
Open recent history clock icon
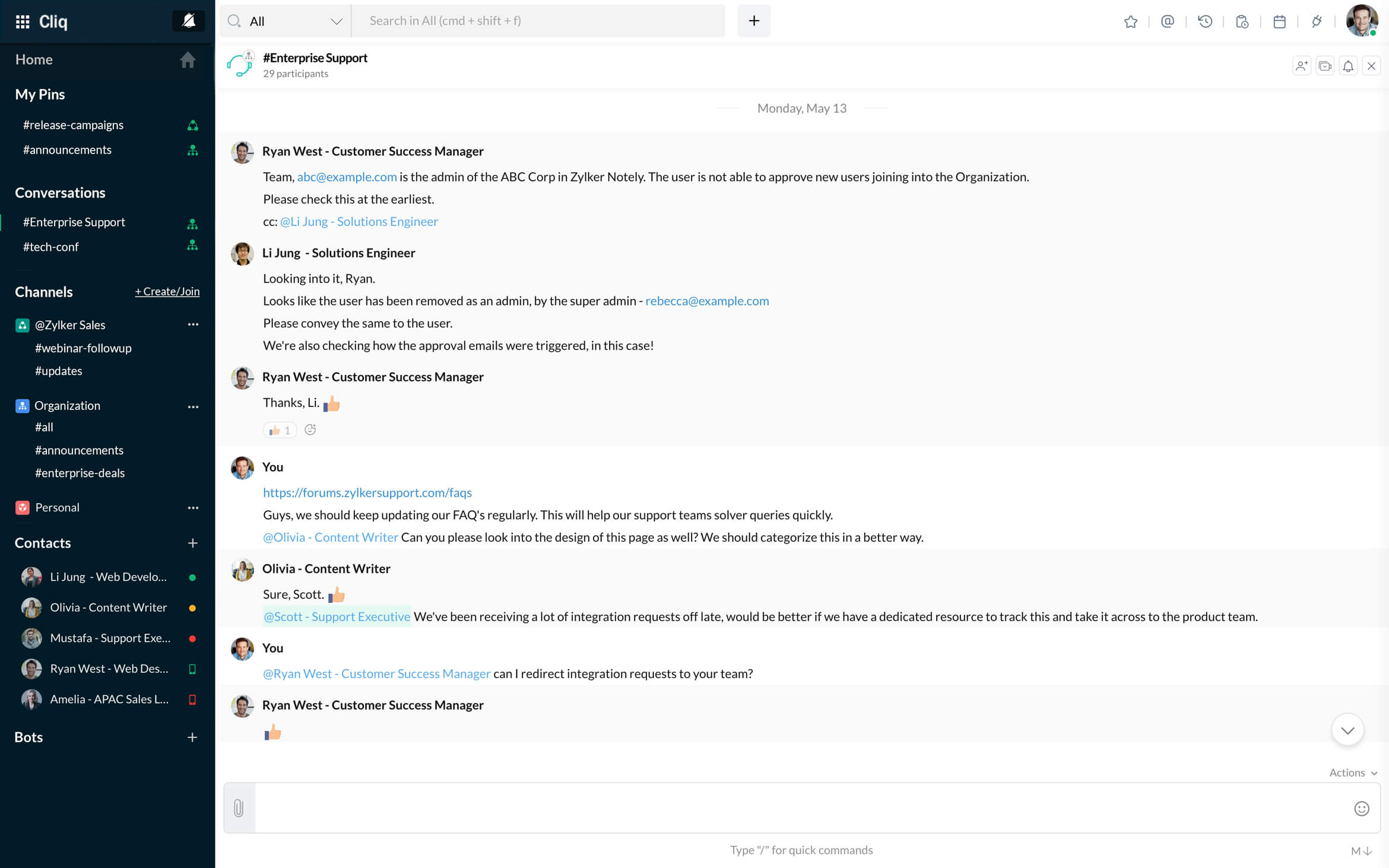(1204, 21)
